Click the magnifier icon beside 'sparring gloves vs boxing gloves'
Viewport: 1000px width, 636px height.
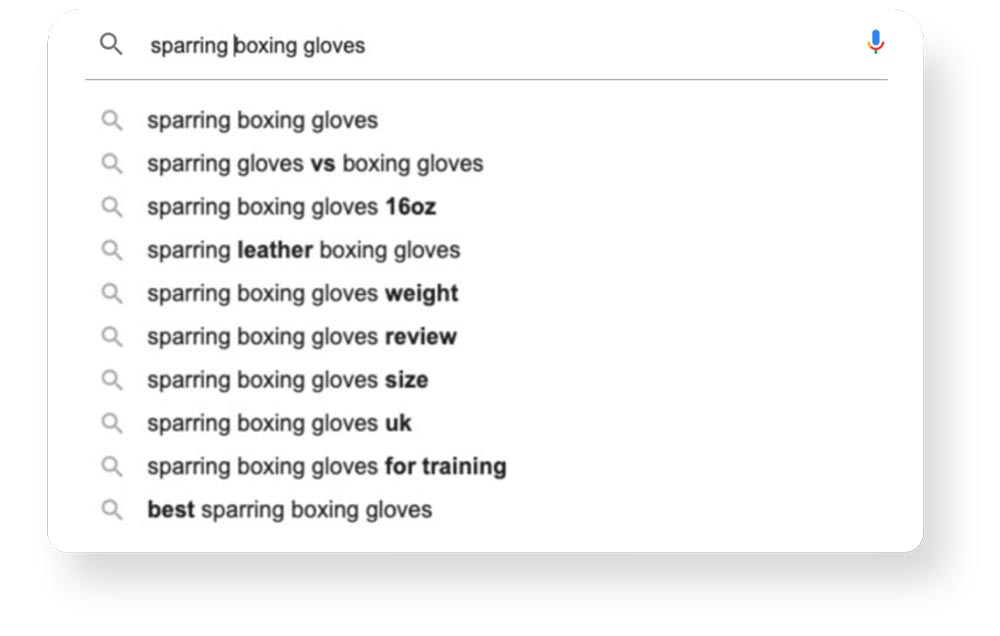(x=112, y=163)
